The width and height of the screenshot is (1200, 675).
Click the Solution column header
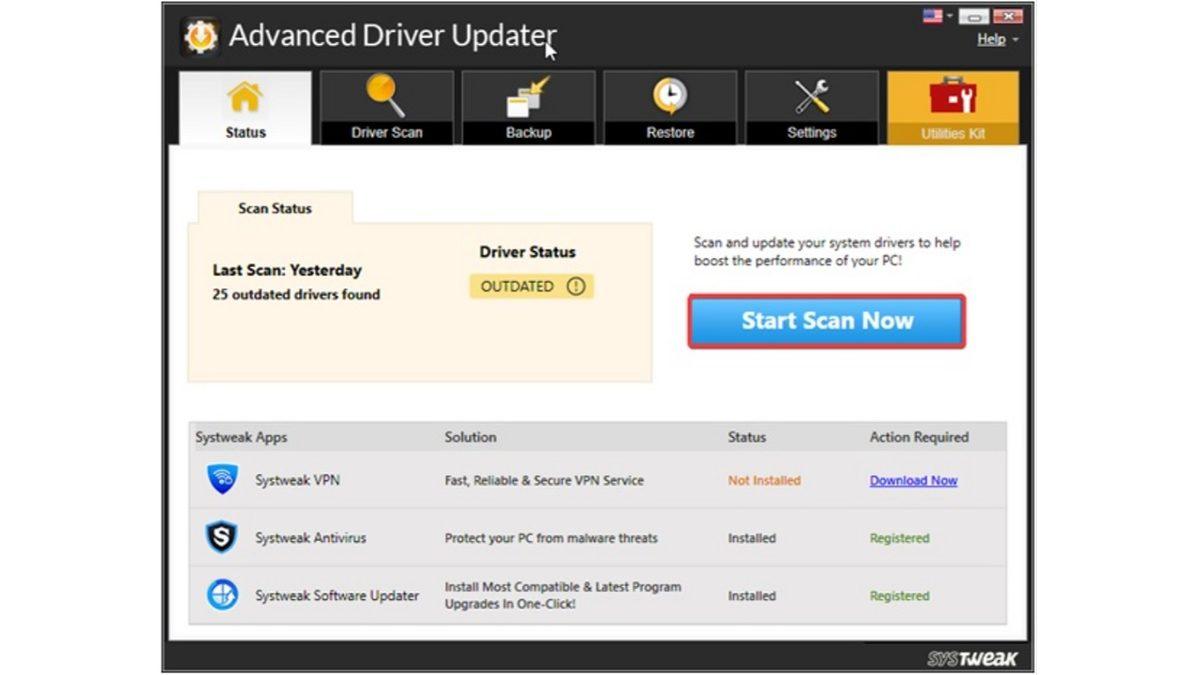pyautogui.click(x=470, y=437)
